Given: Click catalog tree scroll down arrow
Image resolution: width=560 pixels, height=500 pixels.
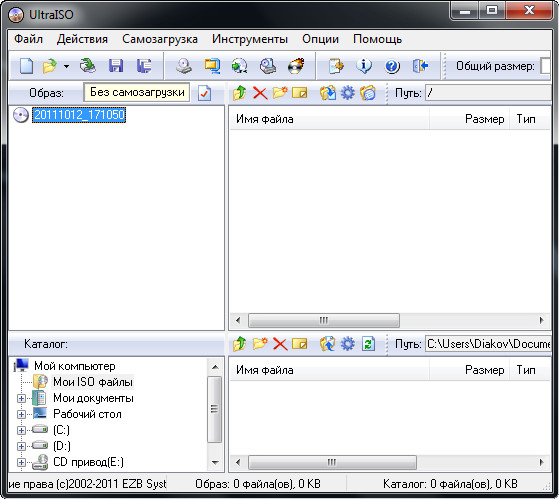Looking at the screenshot, I should [x=215, y=462].
